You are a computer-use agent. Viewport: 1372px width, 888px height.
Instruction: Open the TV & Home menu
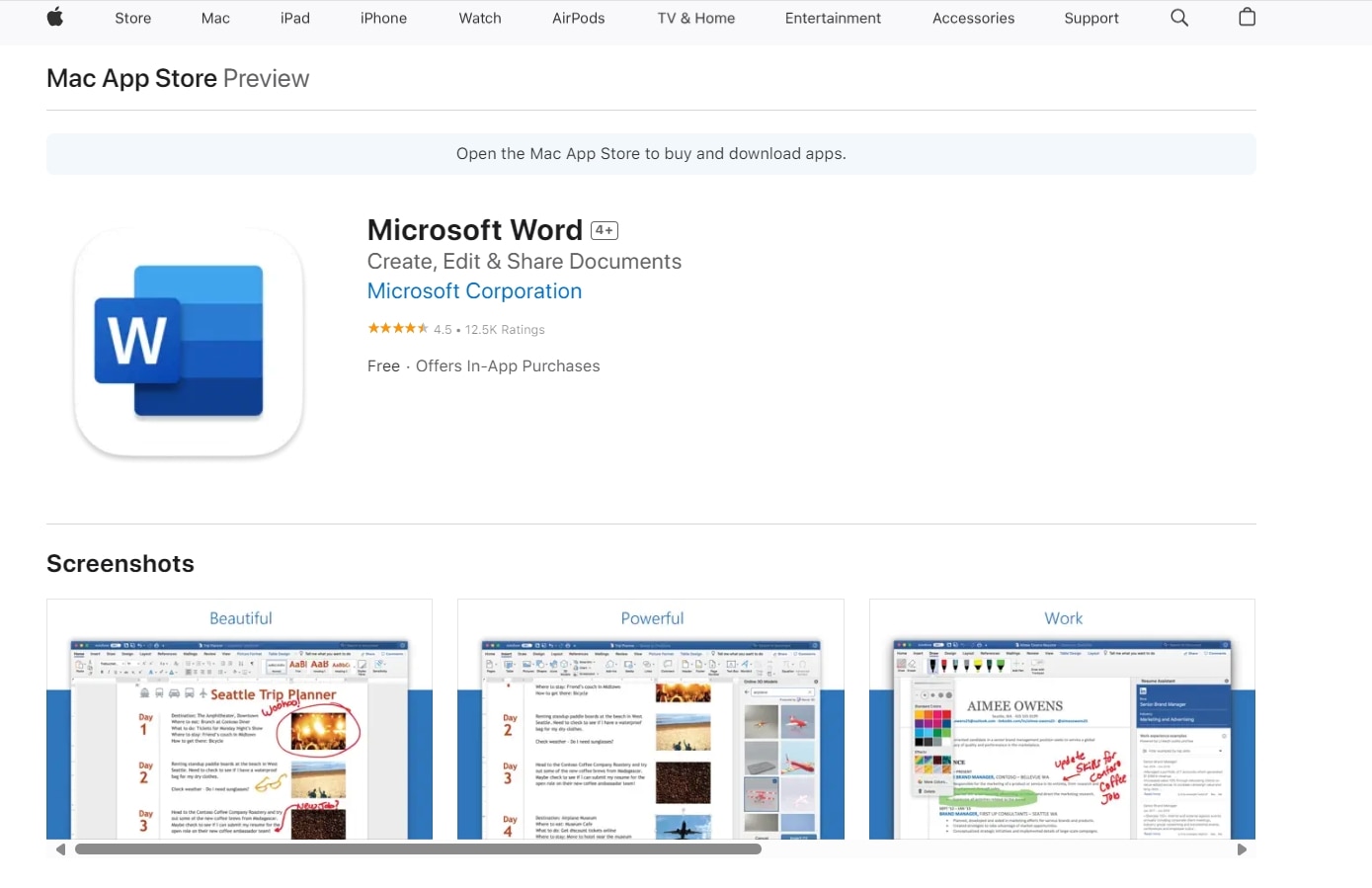(696, 18)
